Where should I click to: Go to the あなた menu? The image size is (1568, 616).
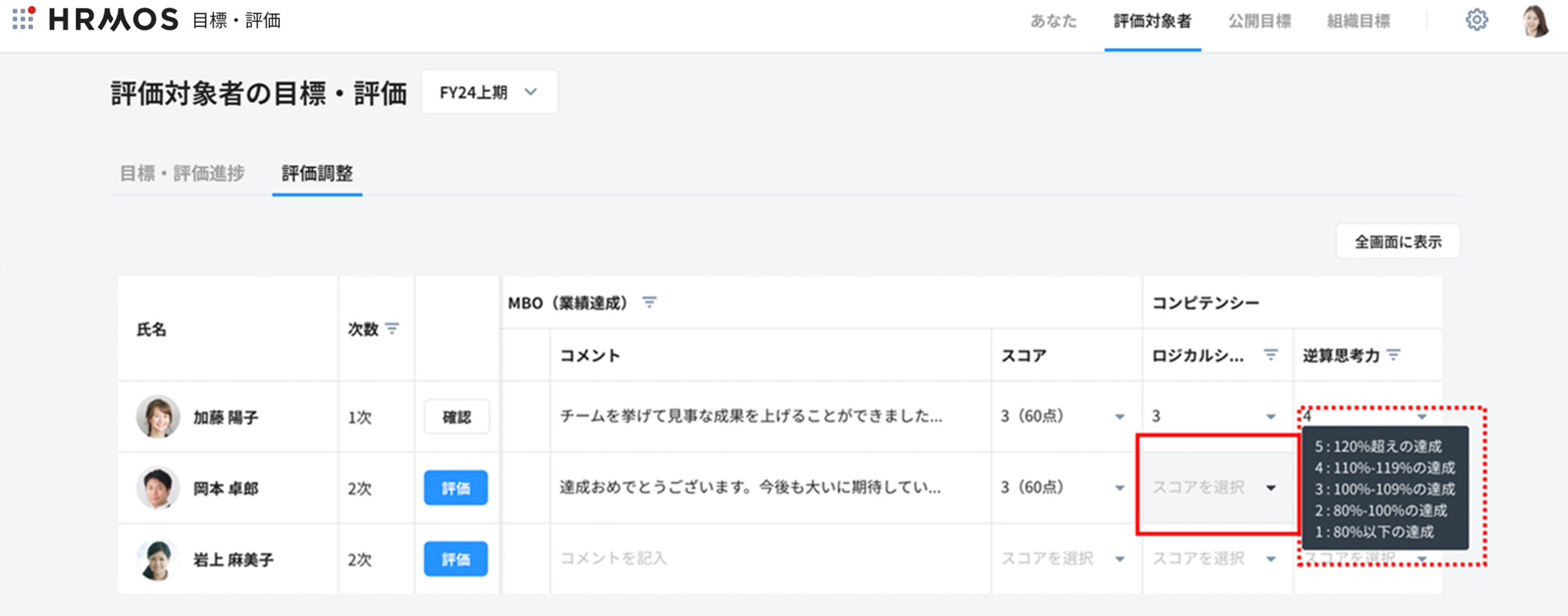coord(1053,21)
